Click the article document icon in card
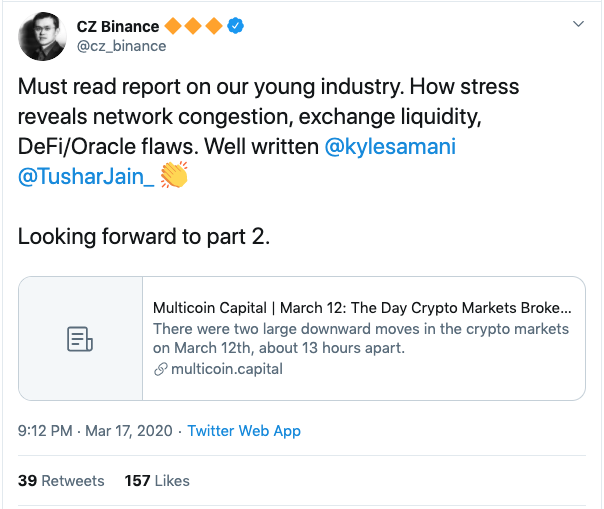The width and height of the screenshot is (604, 509). coord(80,339)
